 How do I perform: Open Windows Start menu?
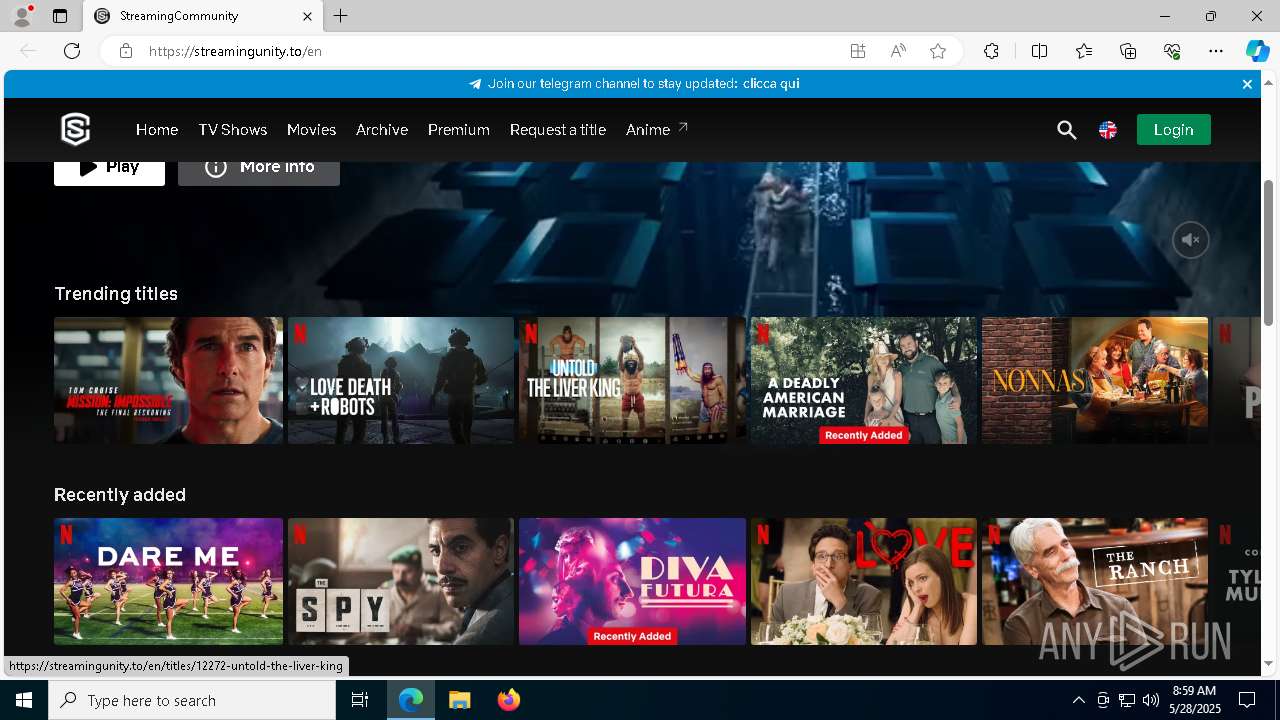(x=24, y=700)
